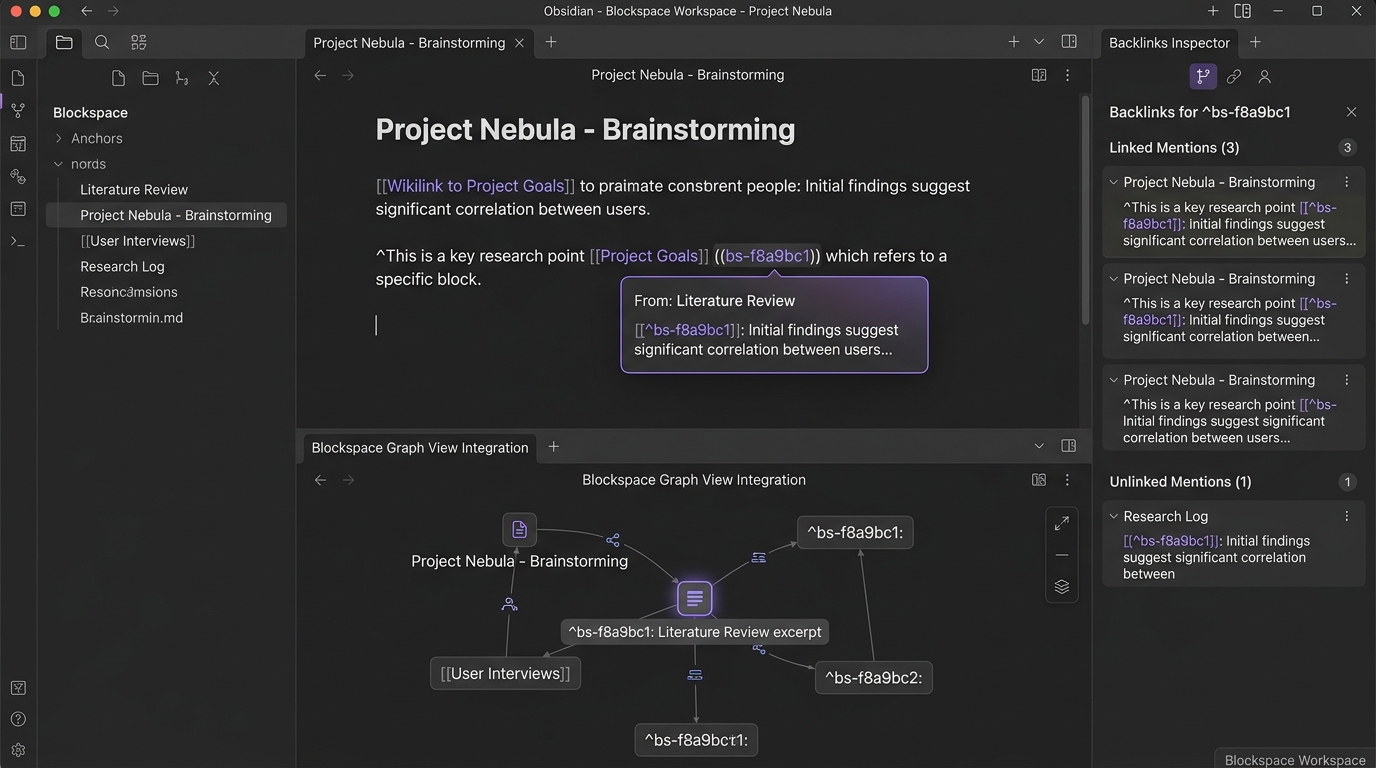The height and width of the screenshot is (768, 1376).
Task: Open help from the bottom ribbon
Action: (x=18, y=719)
